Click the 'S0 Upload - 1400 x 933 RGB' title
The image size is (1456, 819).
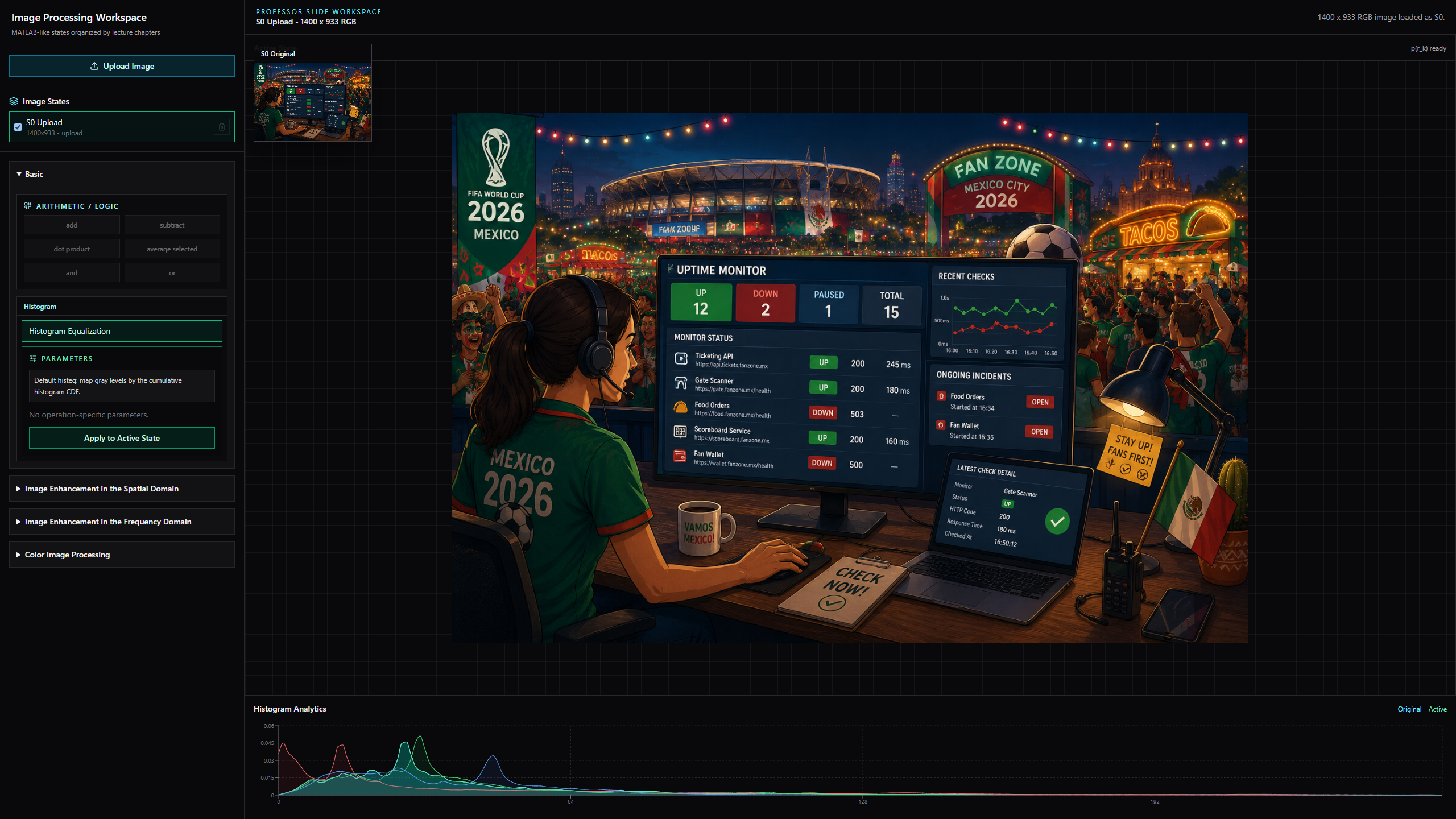coord(306,22)
